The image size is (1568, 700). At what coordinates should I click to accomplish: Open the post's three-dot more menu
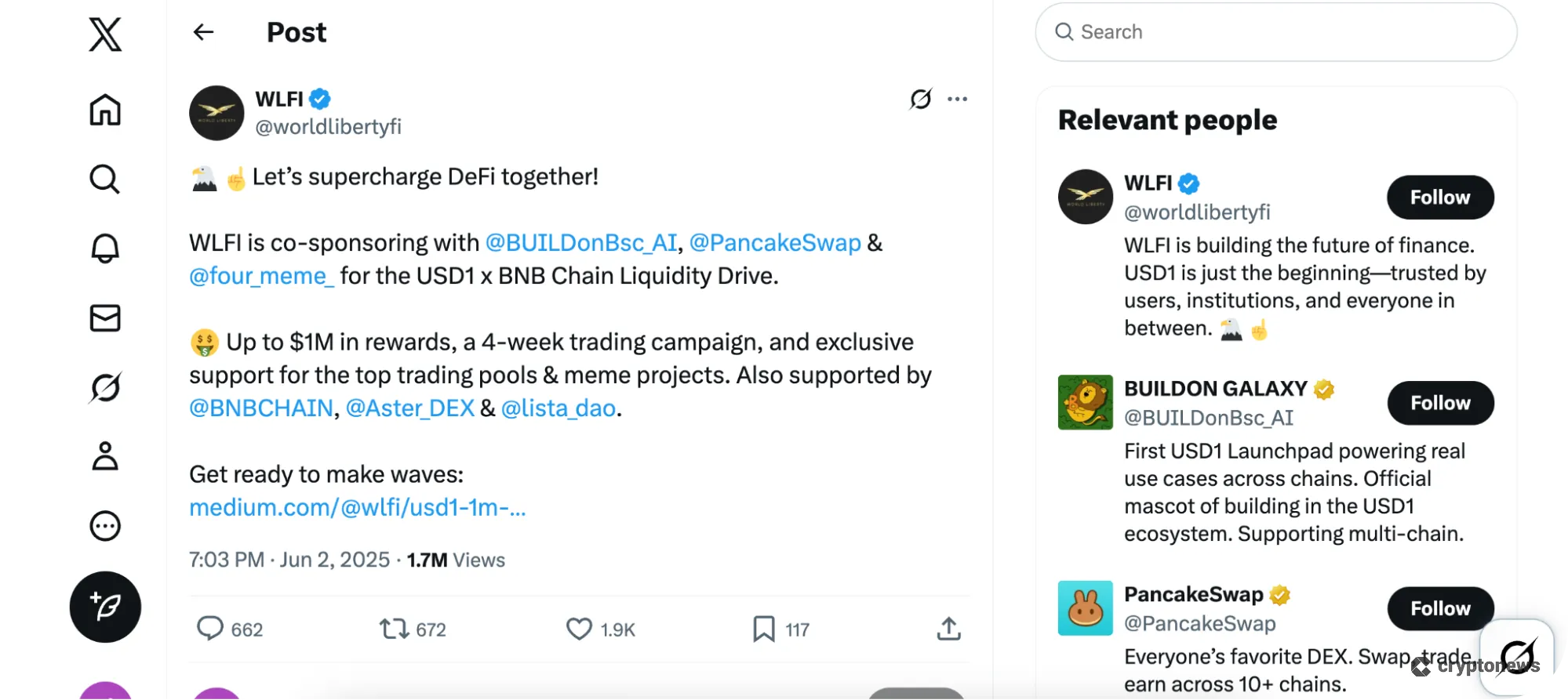click(957, 100)
